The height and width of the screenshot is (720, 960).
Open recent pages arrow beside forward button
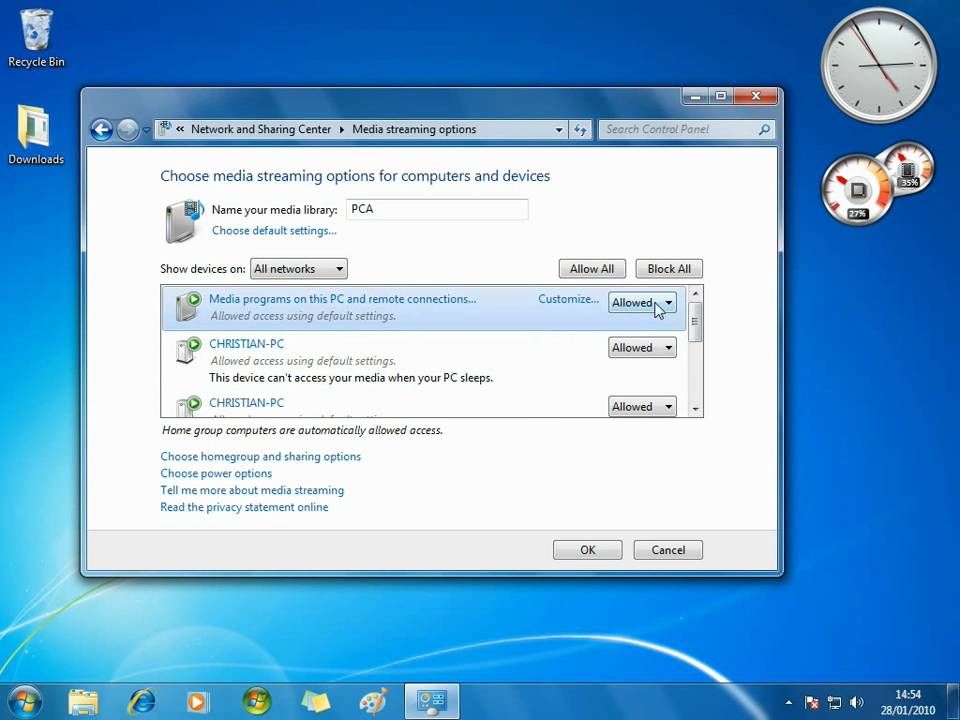146,130
